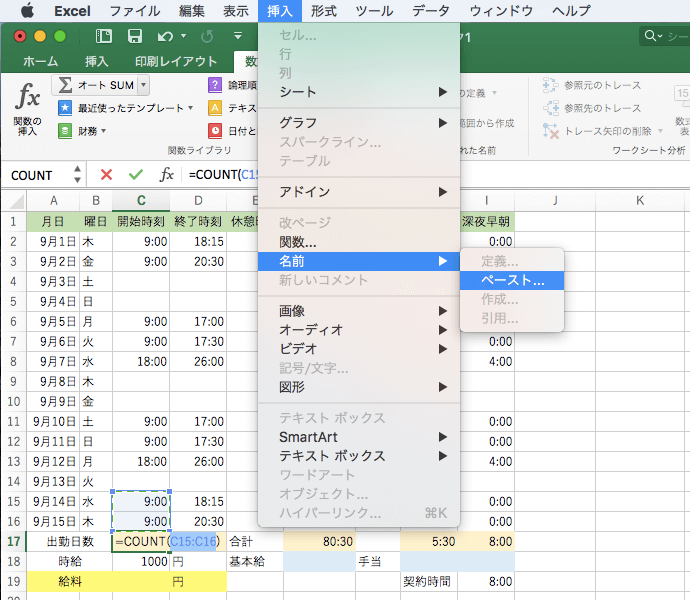Click the 契約時間 cell
This screenshot has width=690, height=600.
[429, 582]
